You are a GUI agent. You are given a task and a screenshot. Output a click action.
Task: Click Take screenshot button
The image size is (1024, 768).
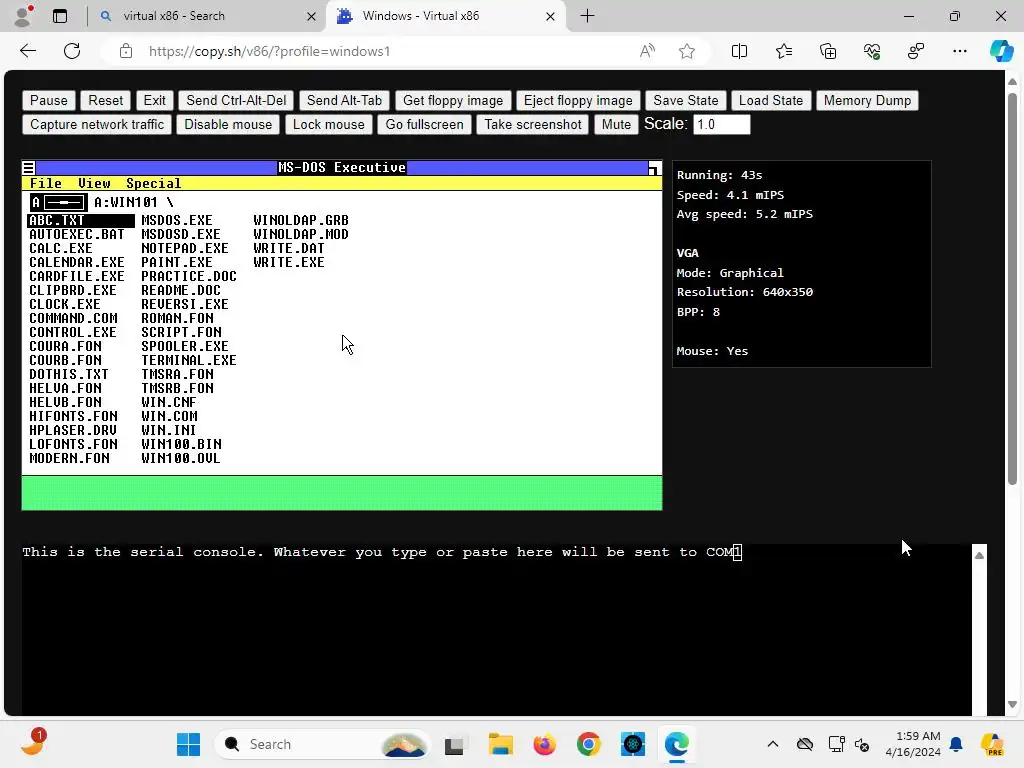pos(533,125)
